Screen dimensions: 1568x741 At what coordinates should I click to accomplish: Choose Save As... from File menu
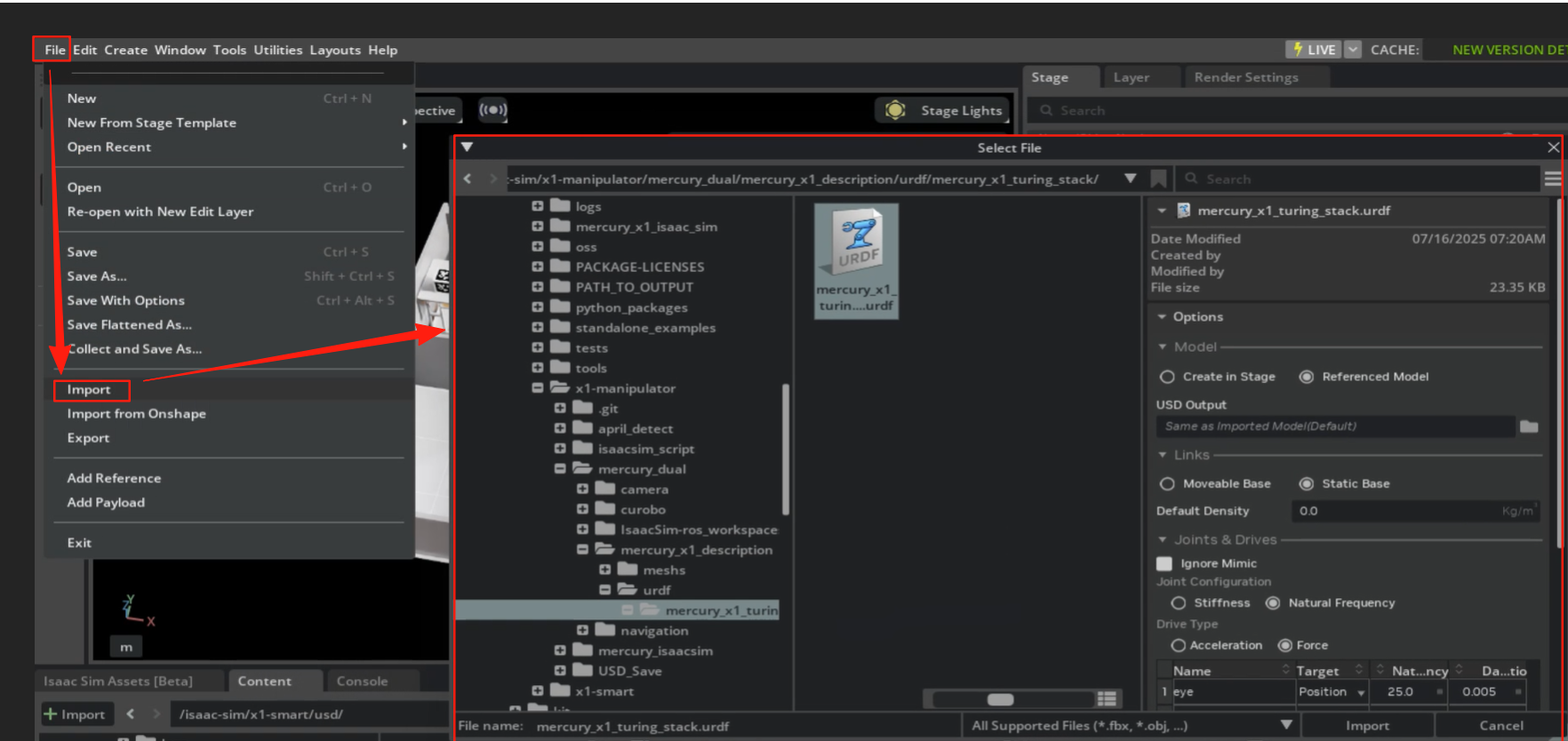coord(97,276)
